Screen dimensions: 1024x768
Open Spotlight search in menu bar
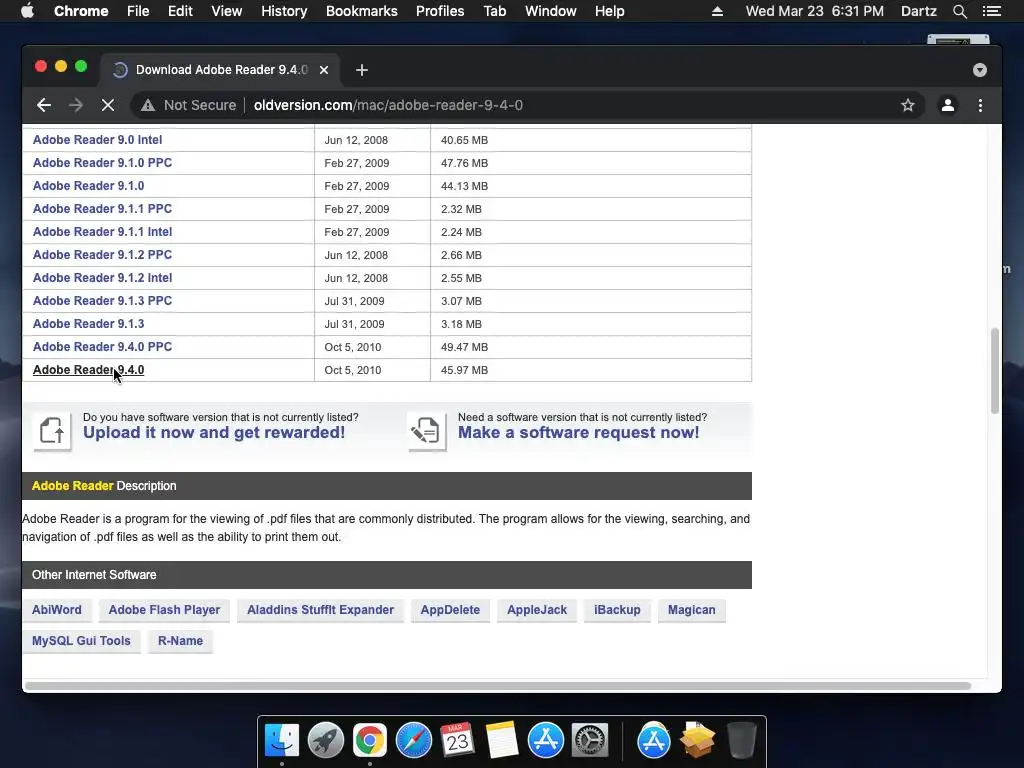tap(959, 11)
